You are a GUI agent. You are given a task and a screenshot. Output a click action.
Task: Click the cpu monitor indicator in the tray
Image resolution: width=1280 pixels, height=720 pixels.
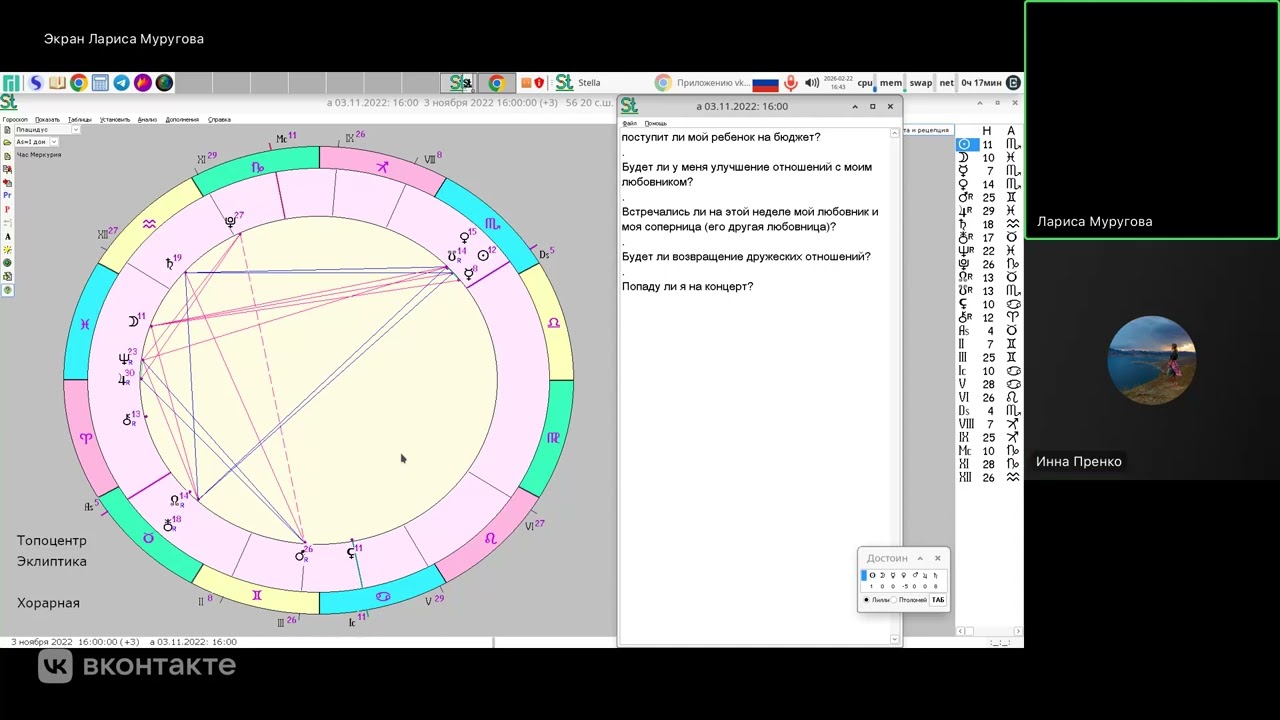[x=865, y=83]
